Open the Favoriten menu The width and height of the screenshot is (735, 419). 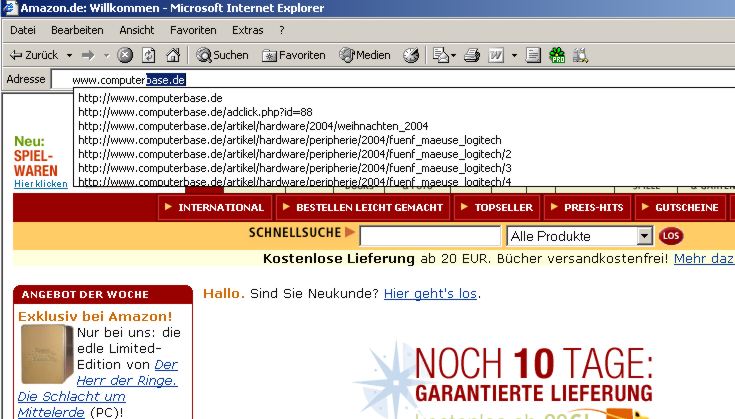(193, 30)
